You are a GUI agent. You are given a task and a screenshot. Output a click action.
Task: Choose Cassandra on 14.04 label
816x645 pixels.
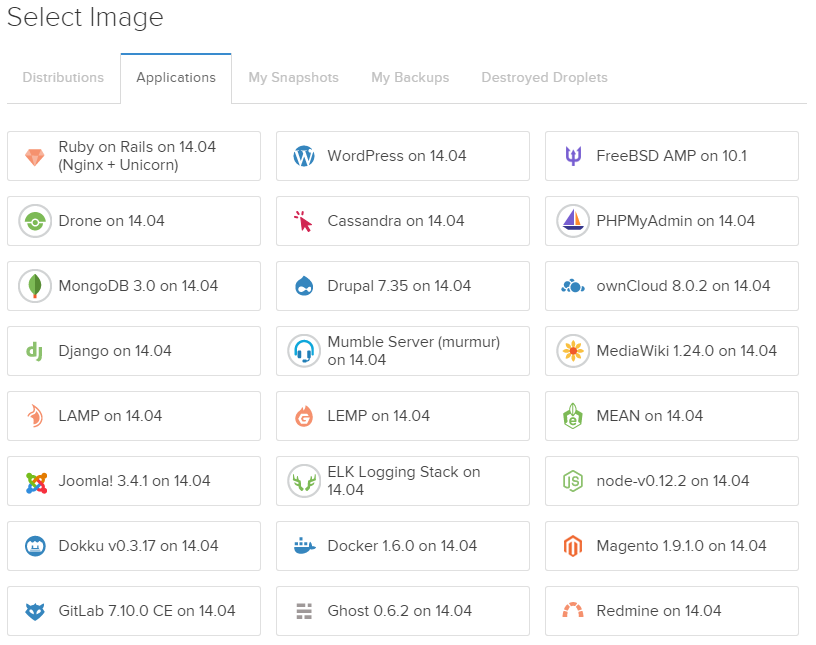tap(396, 221)
